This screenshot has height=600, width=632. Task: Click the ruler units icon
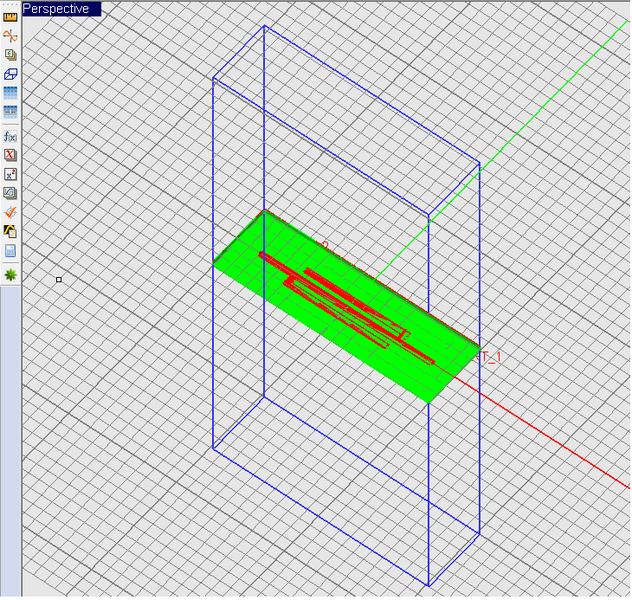pos(10,17)
